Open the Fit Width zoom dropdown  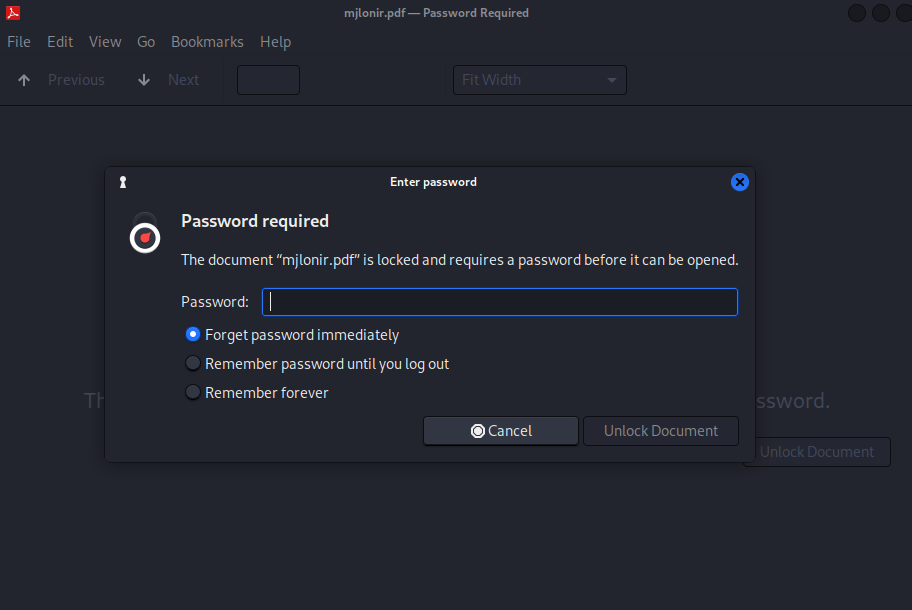[x=540, y=80]
